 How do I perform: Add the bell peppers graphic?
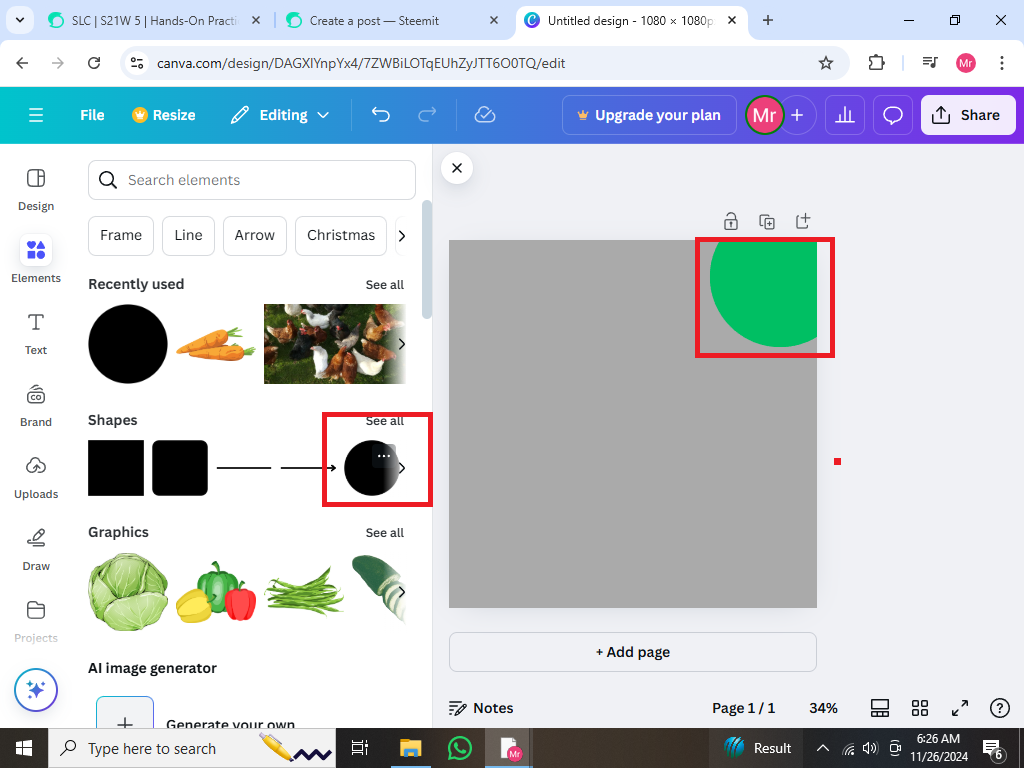(216, 592)
